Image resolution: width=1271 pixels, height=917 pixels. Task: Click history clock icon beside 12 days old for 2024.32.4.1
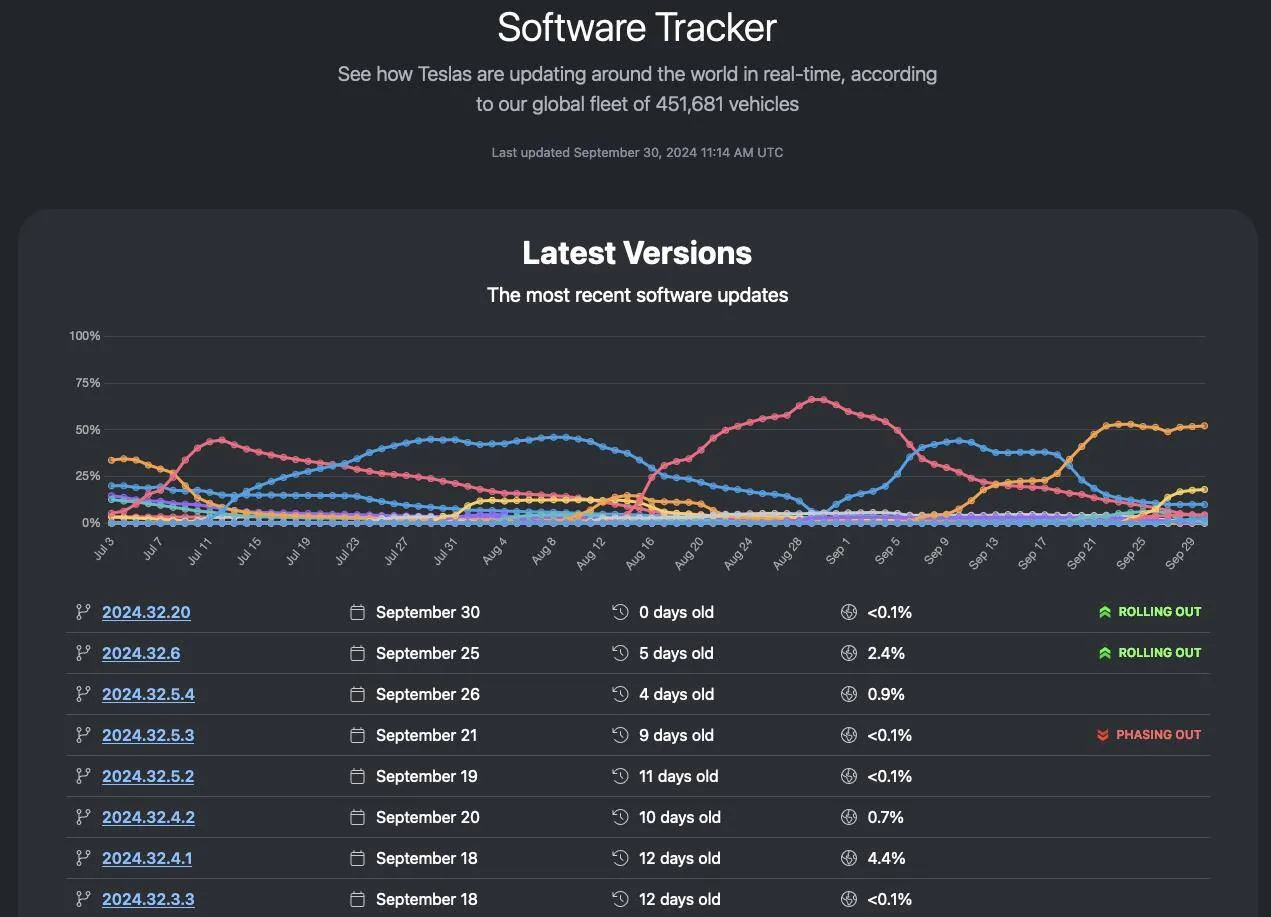[x=620, y=858]
